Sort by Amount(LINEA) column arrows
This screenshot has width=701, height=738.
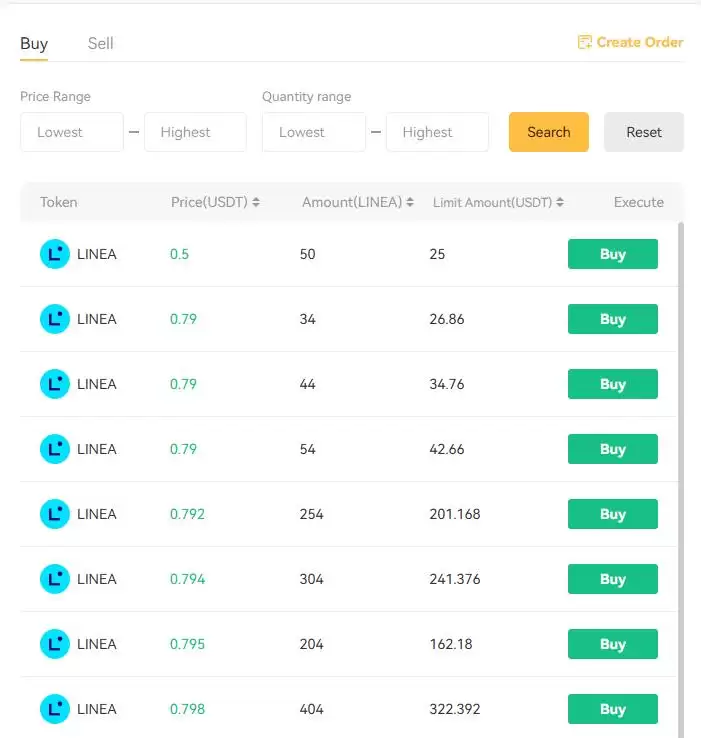(410, 202)
